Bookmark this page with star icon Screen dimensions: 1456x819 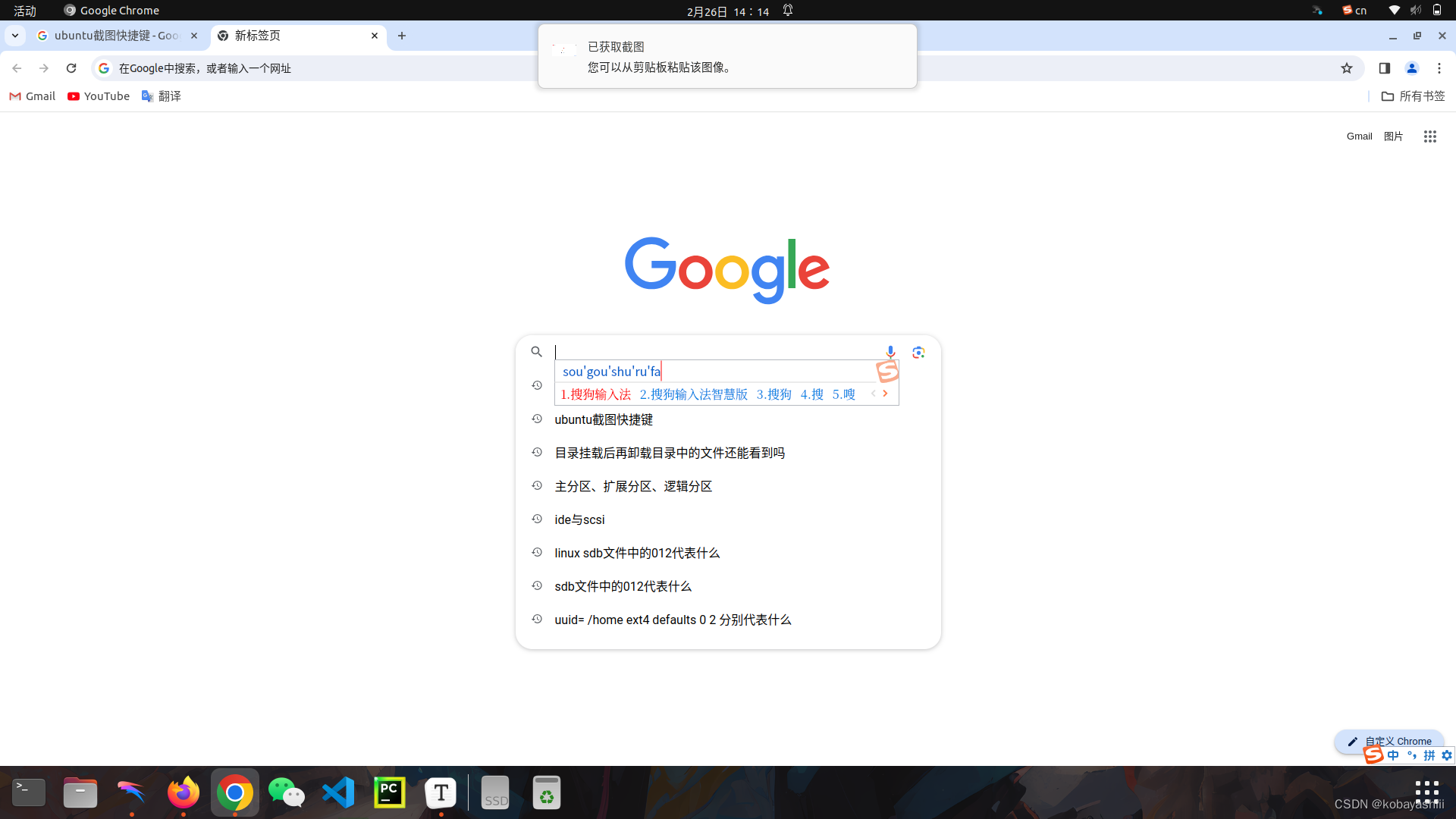(x=1347, y=68)
